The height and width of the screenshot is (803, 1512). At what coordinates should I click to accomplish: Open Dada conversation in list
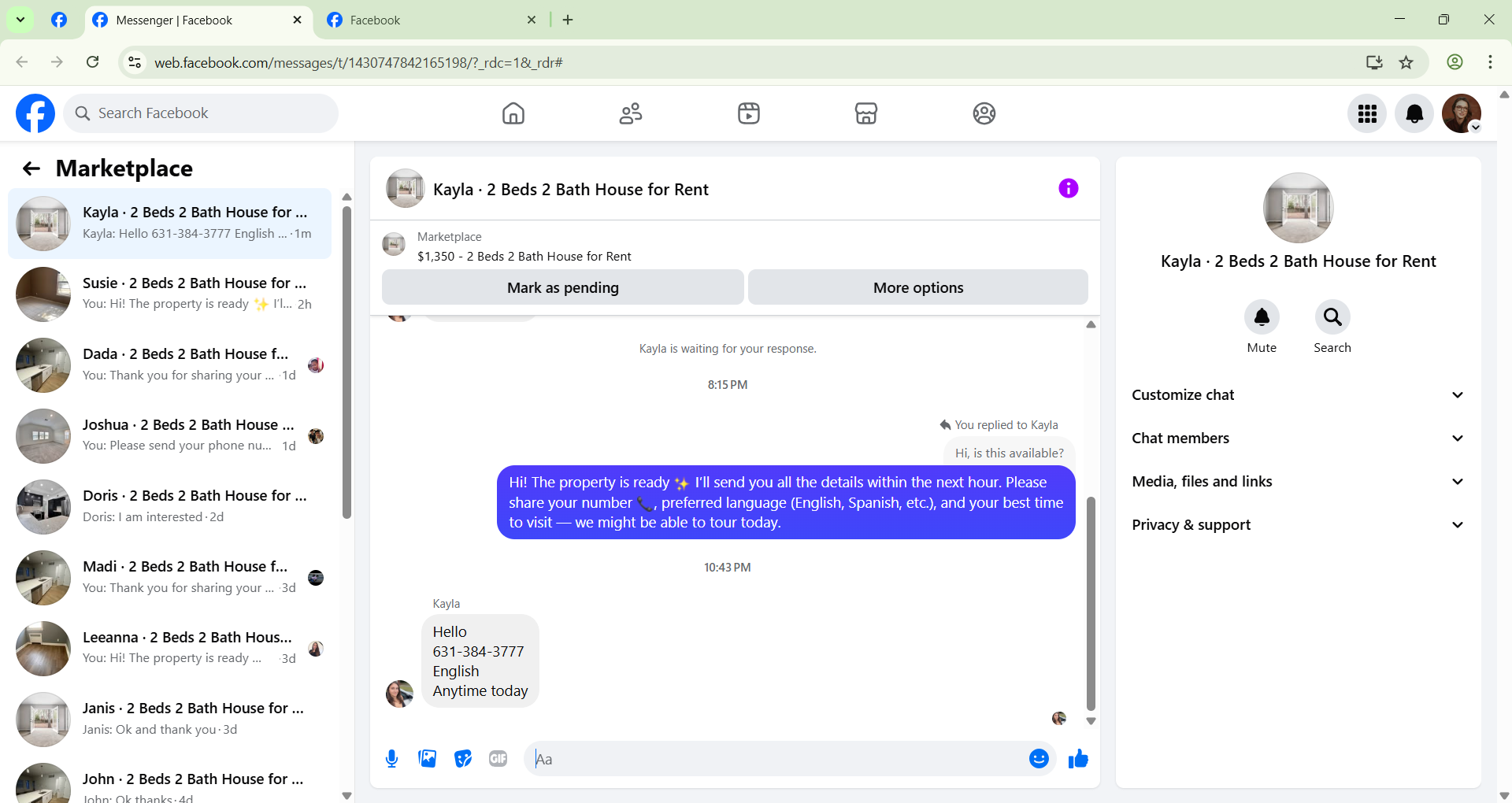169,364
